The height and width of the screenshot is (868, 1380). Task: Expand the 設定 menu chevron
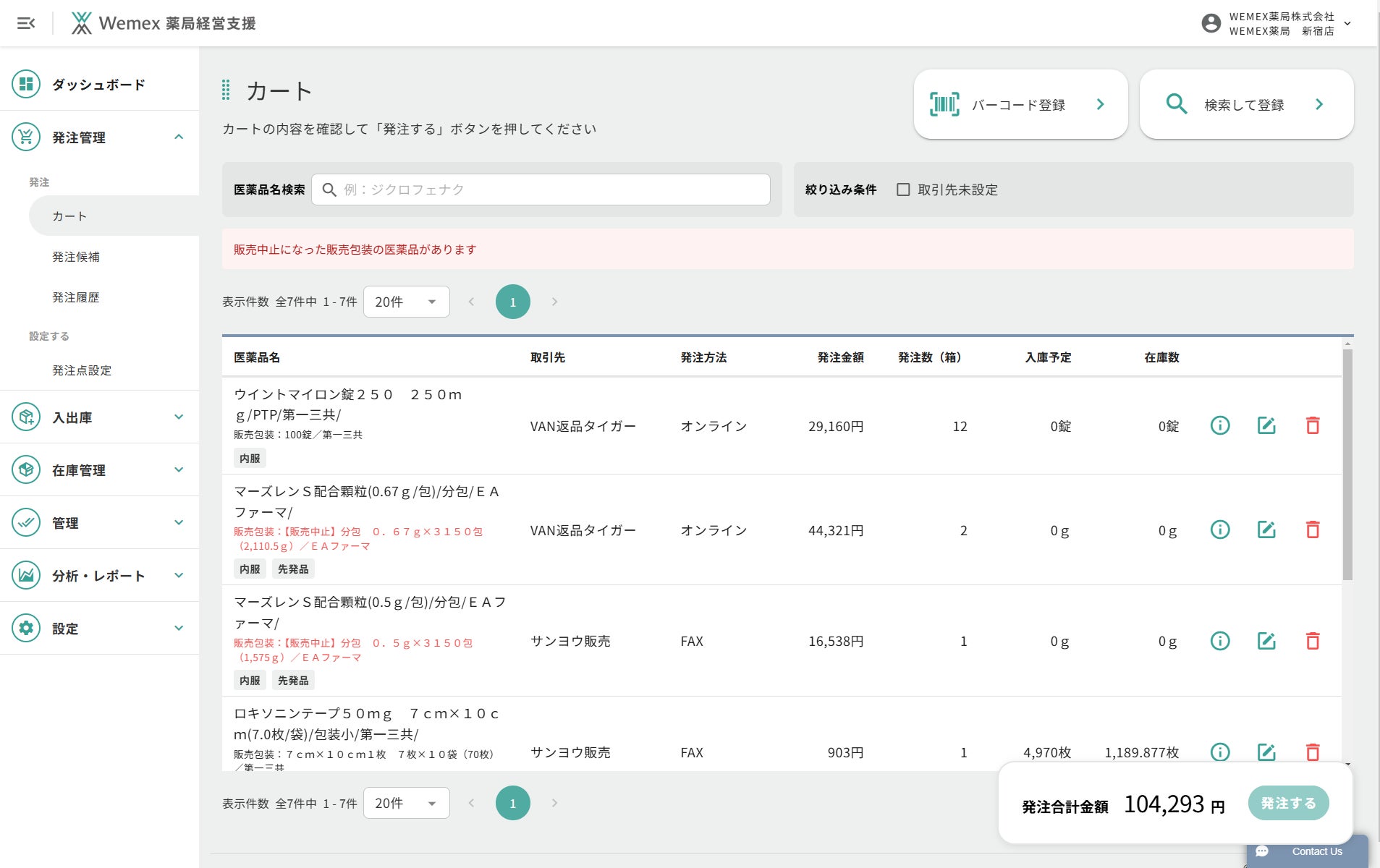179,628
